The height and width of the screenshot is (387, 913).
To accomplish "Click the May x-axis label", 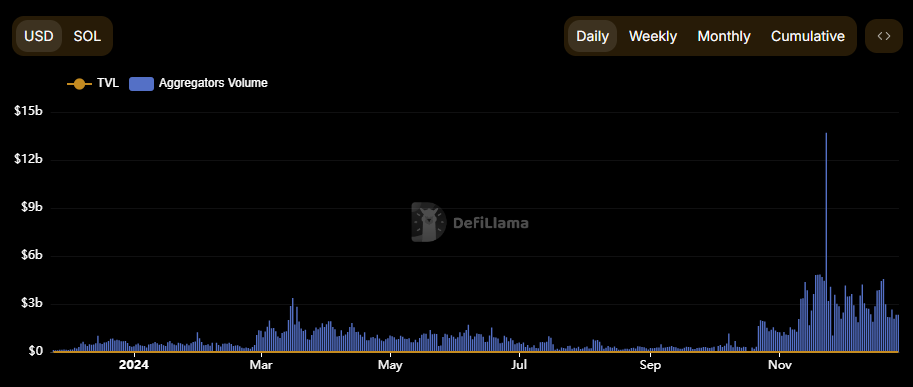I will tap(390, 365).
